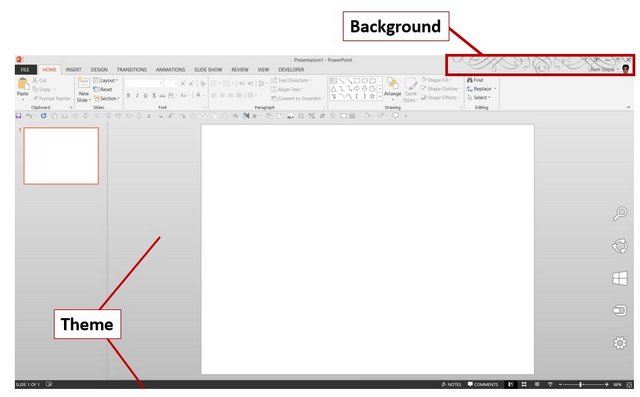Switch to Normal view in the status bar
Image resolution: width=640 pixels, height=397 pixels.
click(511, 384)
